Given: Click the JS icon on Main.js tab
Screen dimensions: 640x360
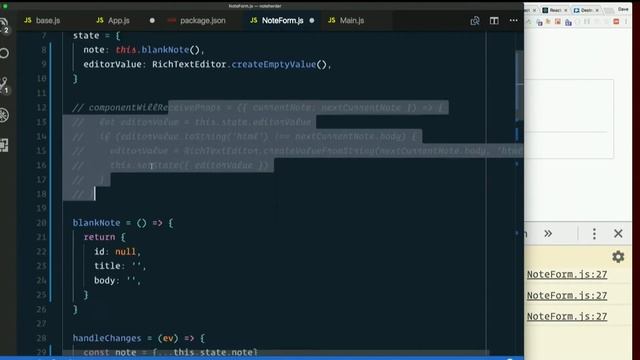Looking at the screenshot, I should (x=332, y=20).
